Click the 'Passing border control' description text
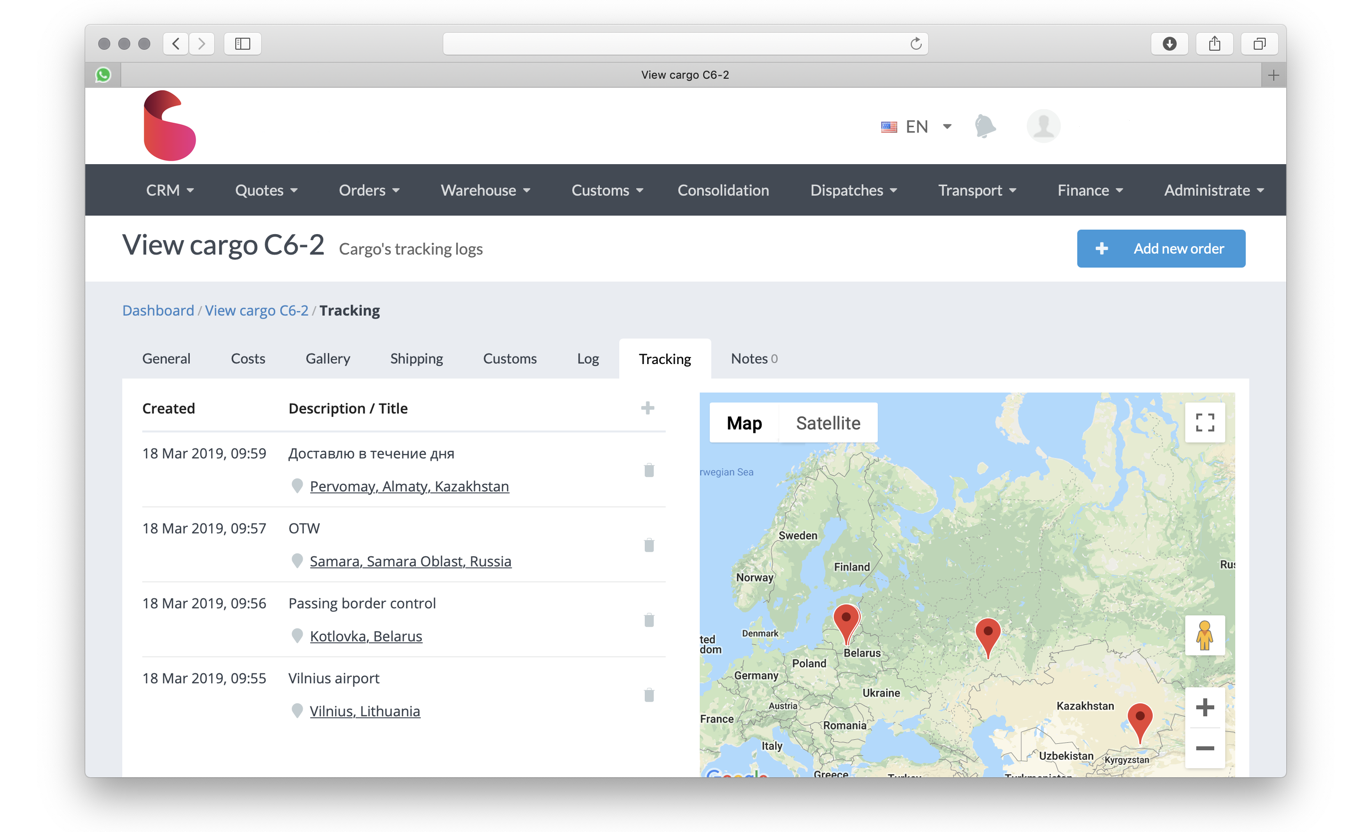 click(362, 603)
